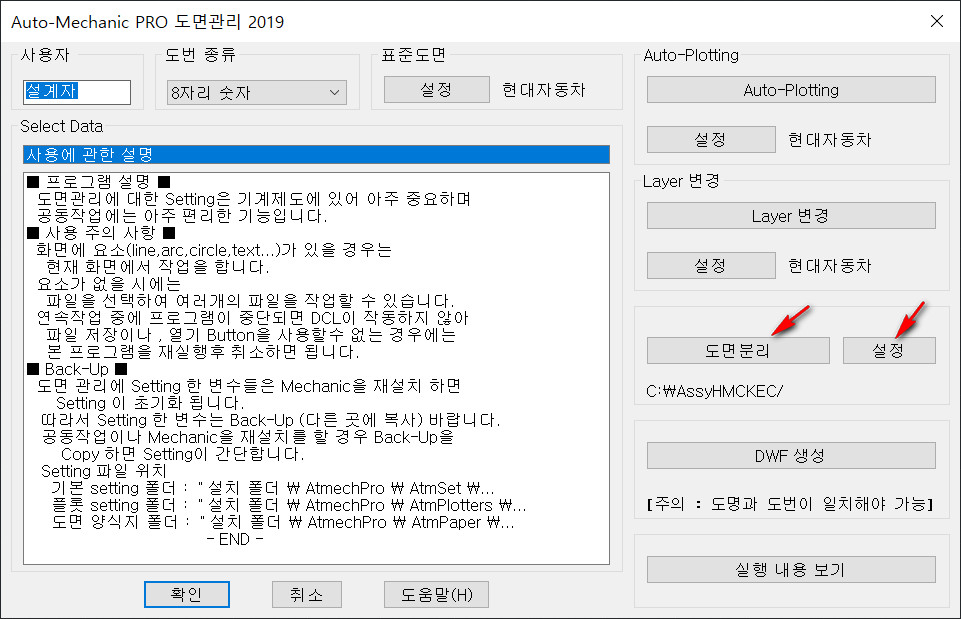961x619 pixels.
Task: Select the '- END -' line in list
Action: coord(234,539)
